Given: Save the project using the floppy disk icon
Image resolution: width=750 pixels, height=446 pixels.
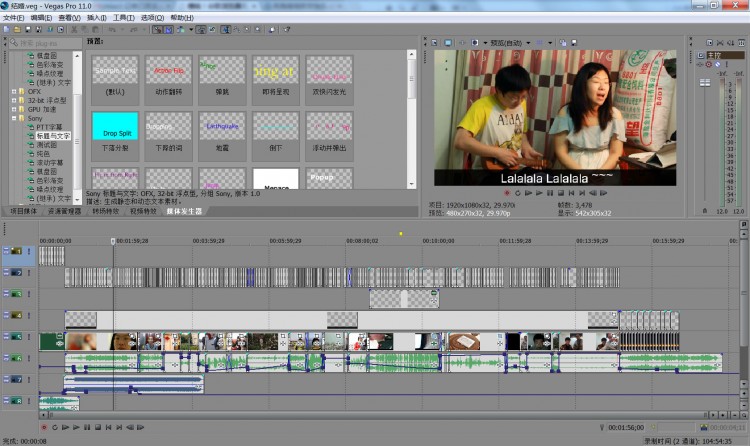Looking at the screenshot, I should [x=28, y=30].
